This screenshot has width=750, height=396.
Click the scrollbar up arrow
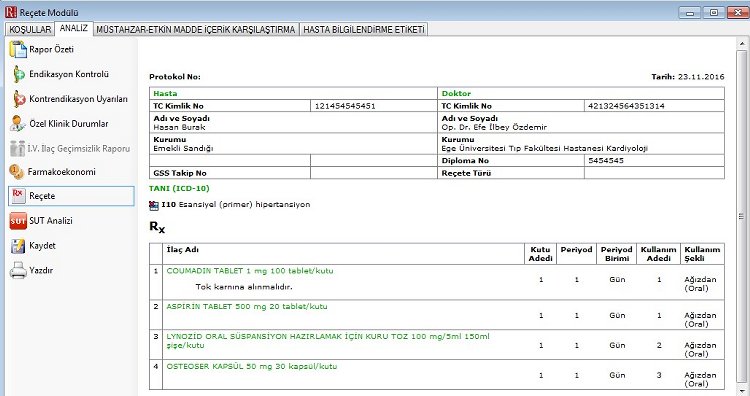[742, 44]
